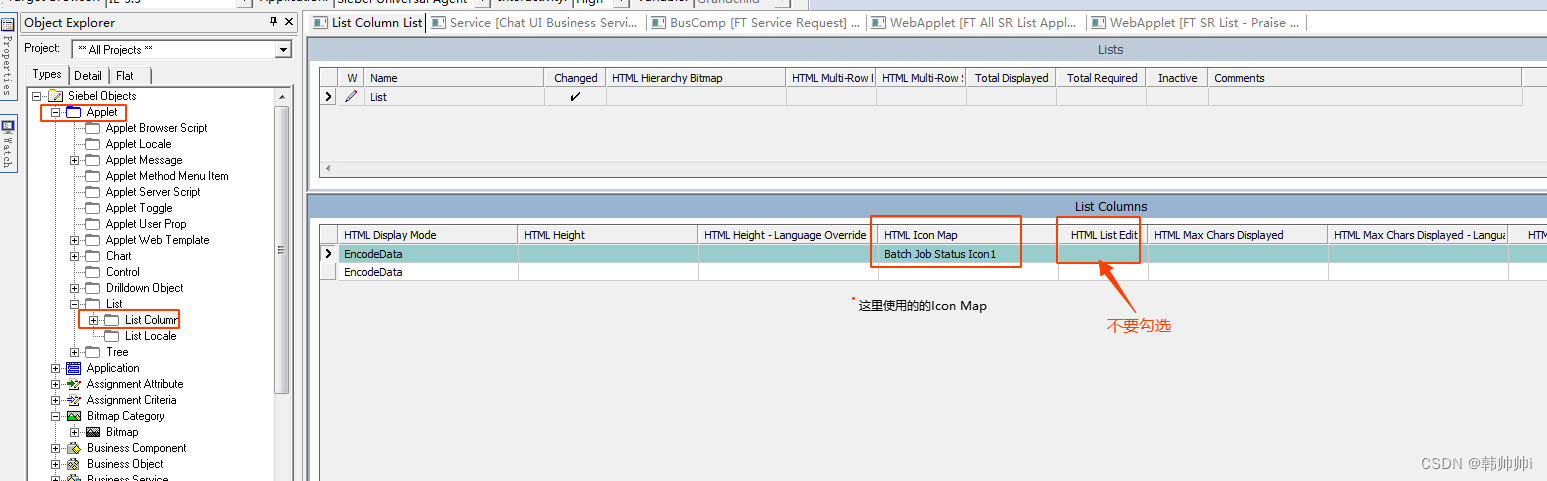1547x481 pixels.
Task: Open the Service [Chat UI Business Servi... tab
Action: tap(535, 23)
